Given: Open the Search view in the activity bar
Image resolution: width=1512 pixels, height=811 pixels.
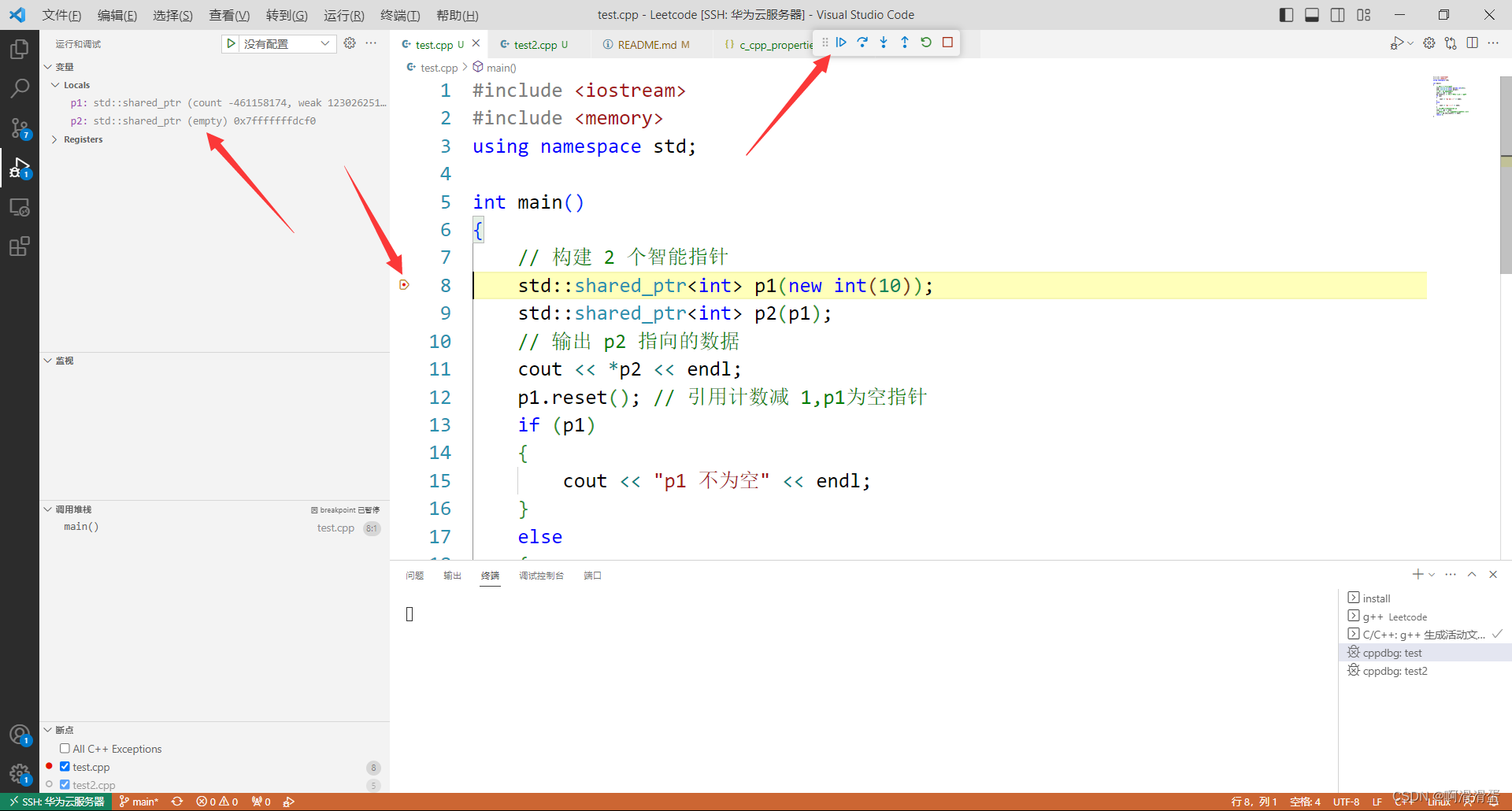Looking at the screenshot, I should [19, 88].
